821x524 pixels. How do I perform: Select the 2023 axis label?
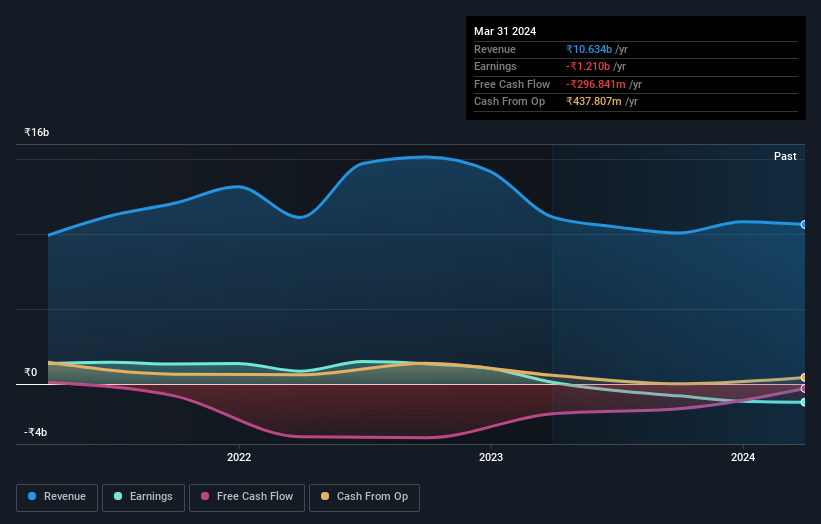coord(491,457)
